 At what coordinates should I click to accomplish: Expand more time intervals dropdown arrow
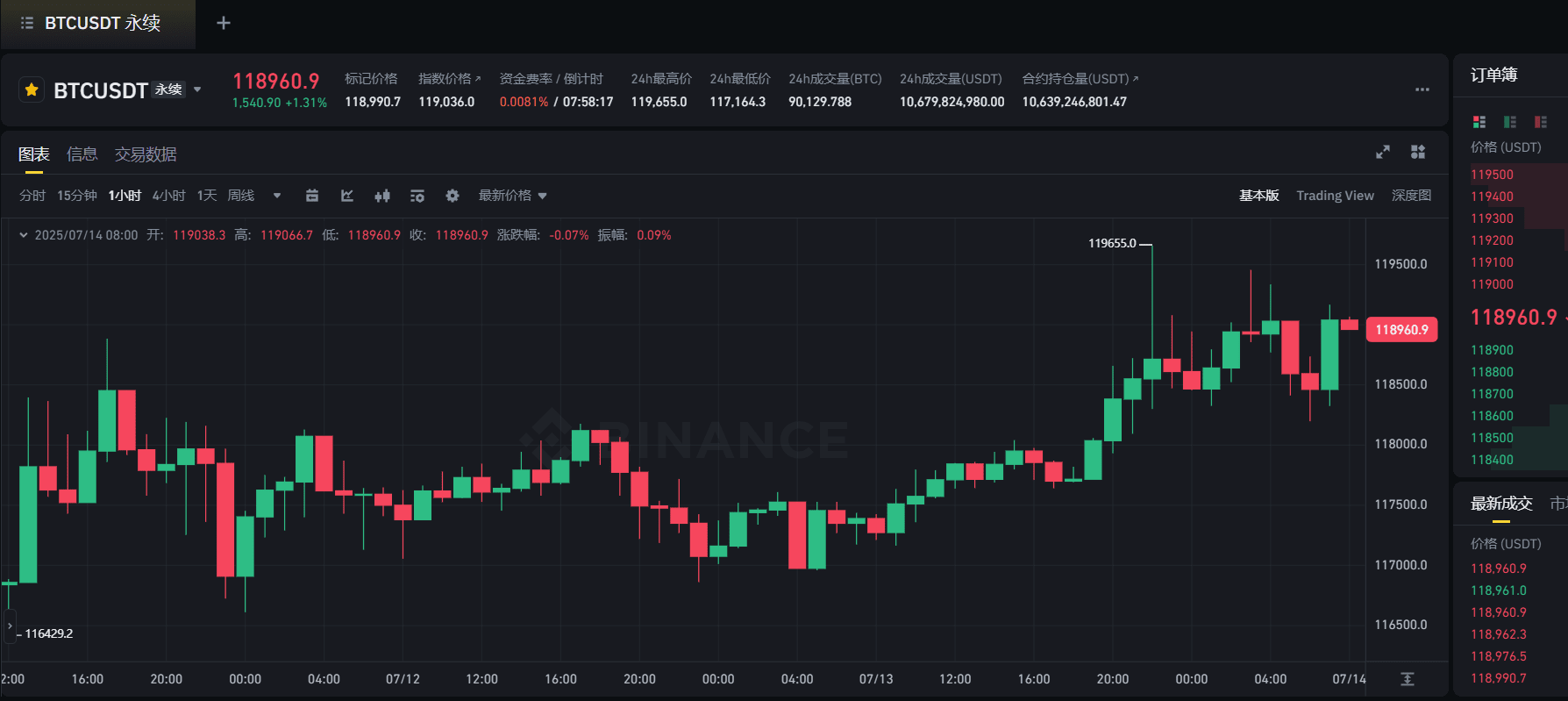[277, 196]
